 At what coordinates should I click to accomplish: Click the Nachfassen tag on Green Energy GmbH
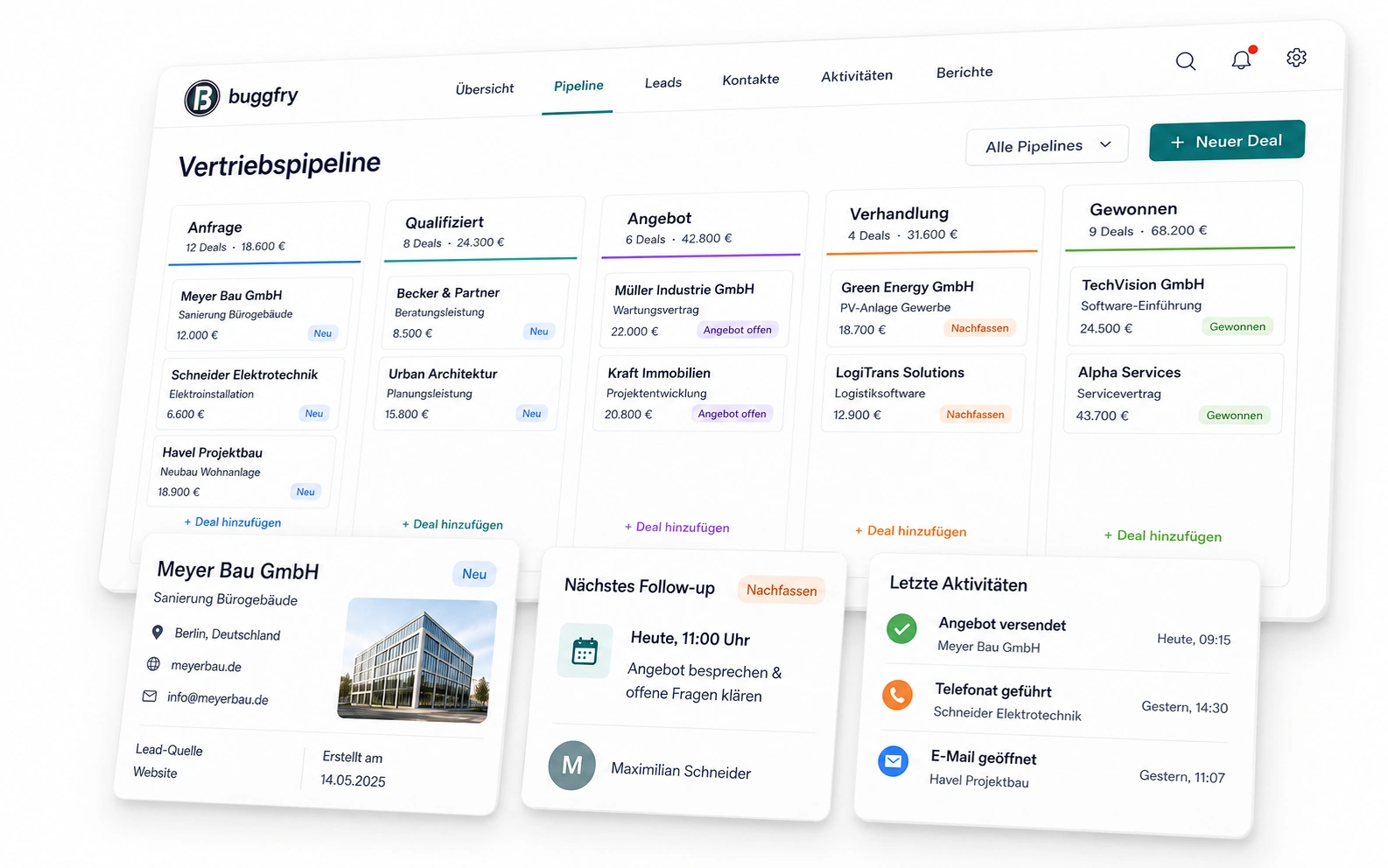click(x=980, y=328)
